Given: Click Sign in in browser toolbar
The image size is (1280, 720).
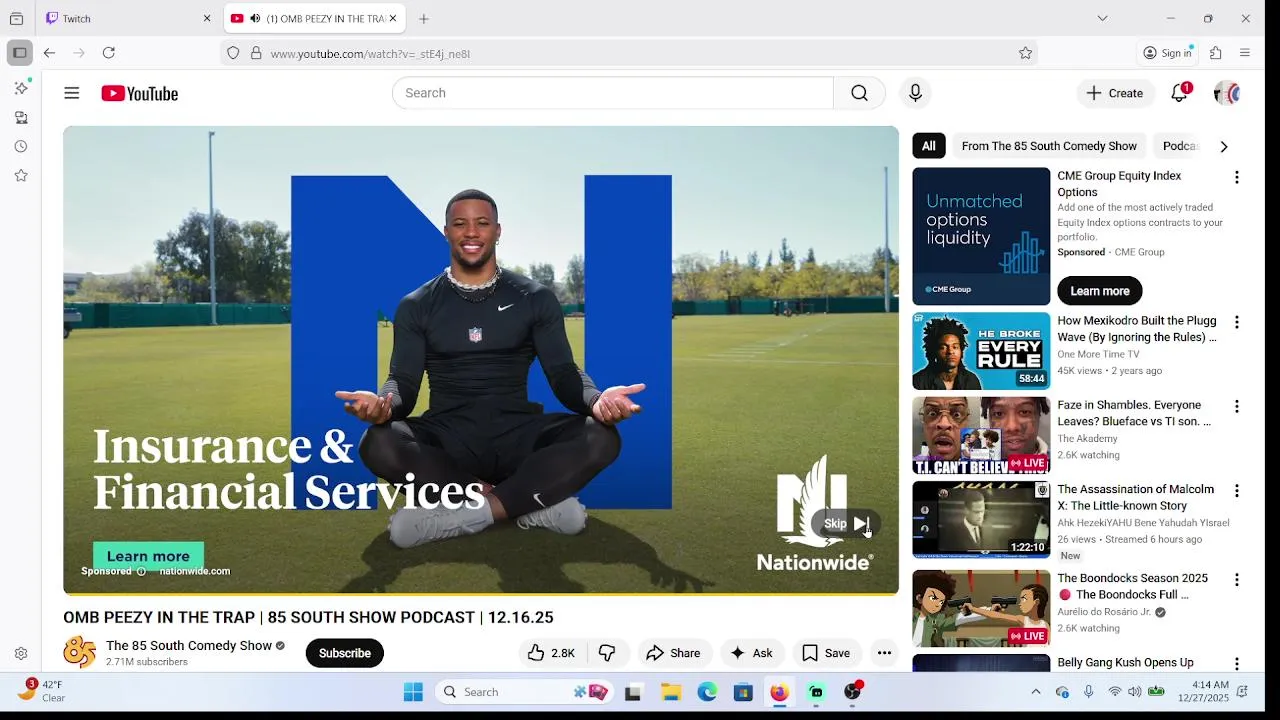Looking at the screenshot, I should coord(1168,53).
